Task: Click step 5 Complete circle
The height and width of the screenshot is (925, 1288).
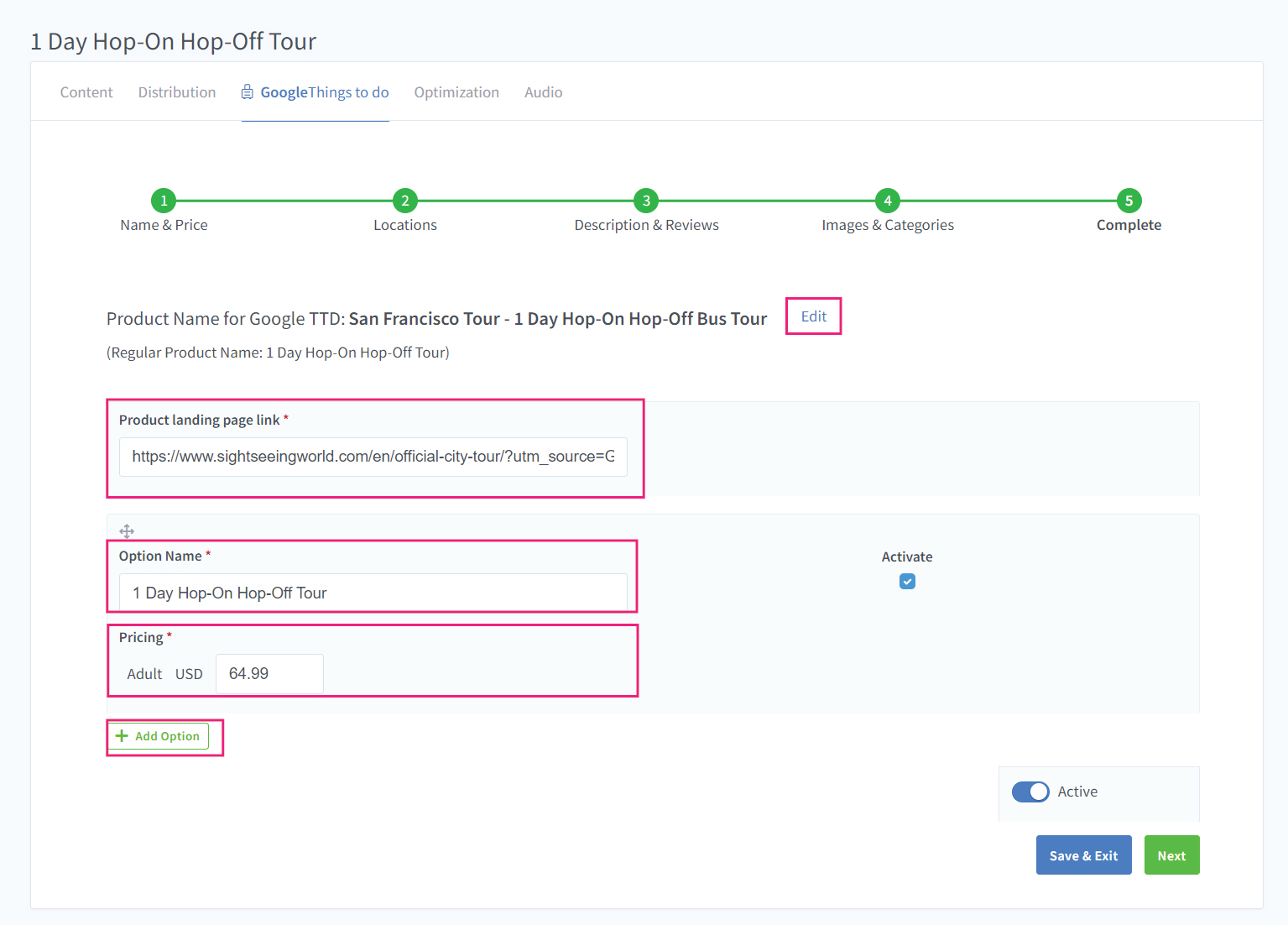Action: tap(1128, 201)
